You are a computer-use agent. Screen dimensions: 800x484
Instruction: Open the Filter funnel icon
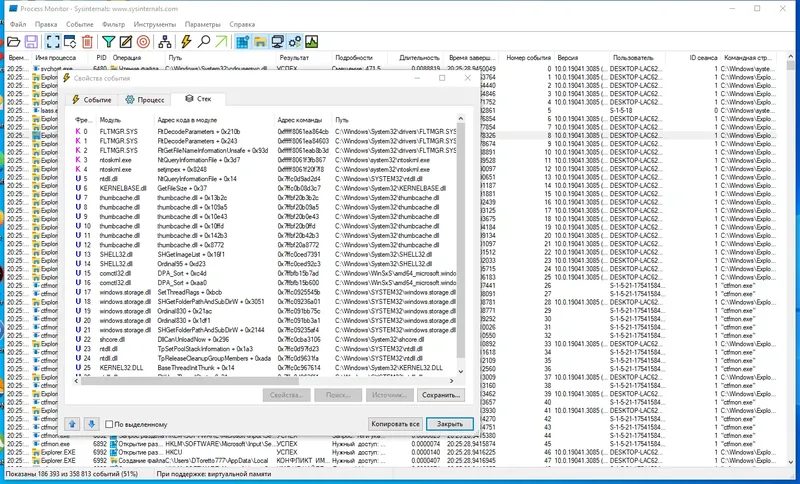click(x=109, y=42)
